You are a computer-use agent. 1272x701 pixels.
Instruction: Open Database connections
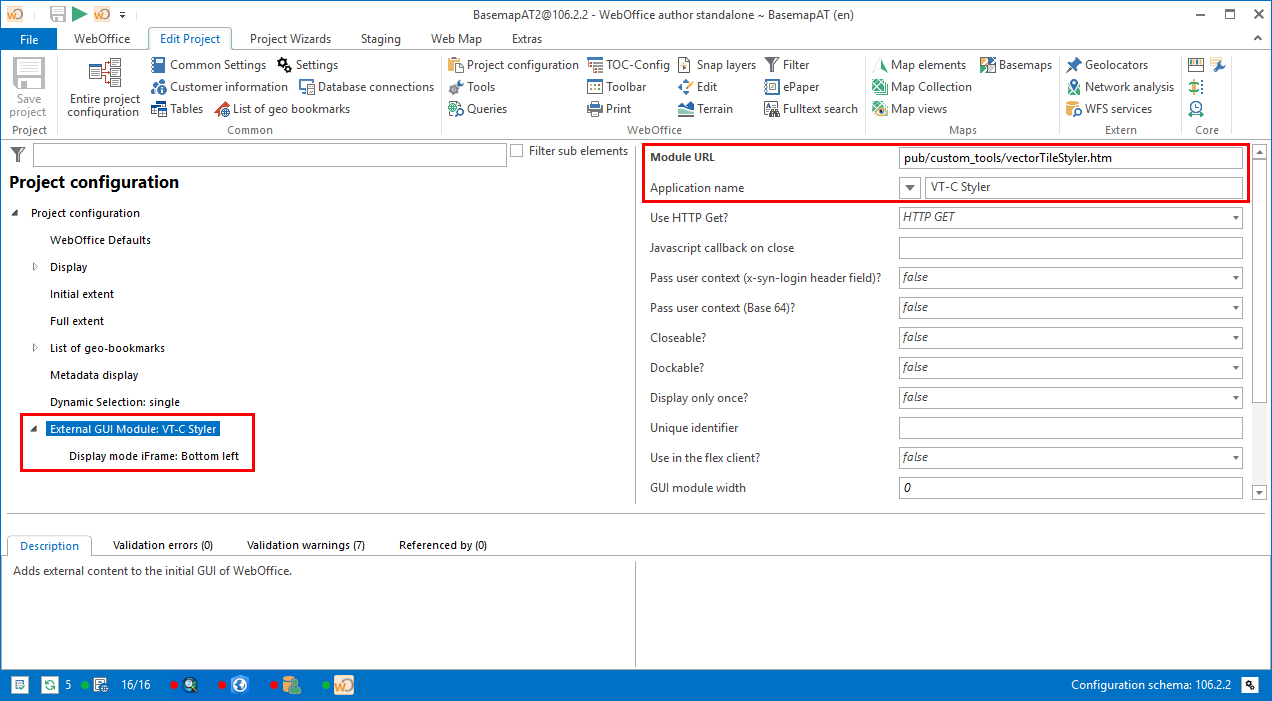366,87
